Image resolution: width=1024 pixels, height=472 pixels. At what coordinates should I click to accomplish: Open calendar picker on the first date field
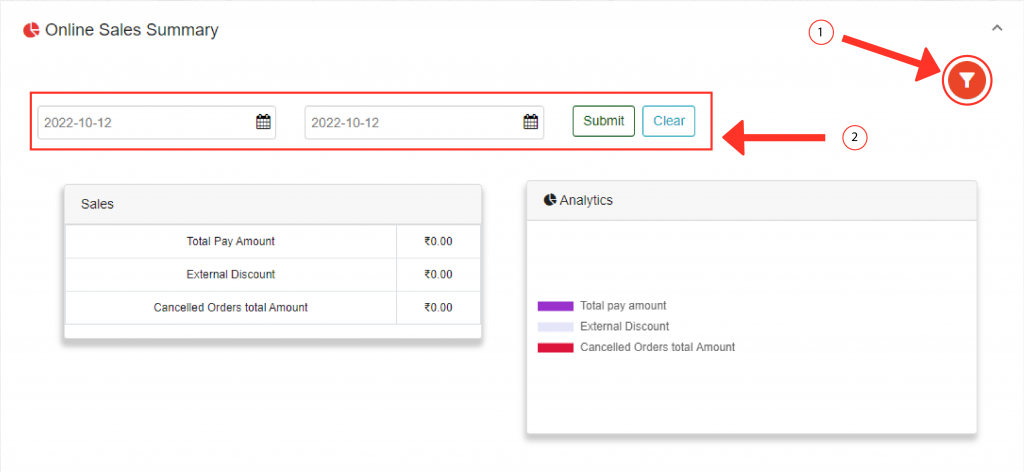[263, 122]
